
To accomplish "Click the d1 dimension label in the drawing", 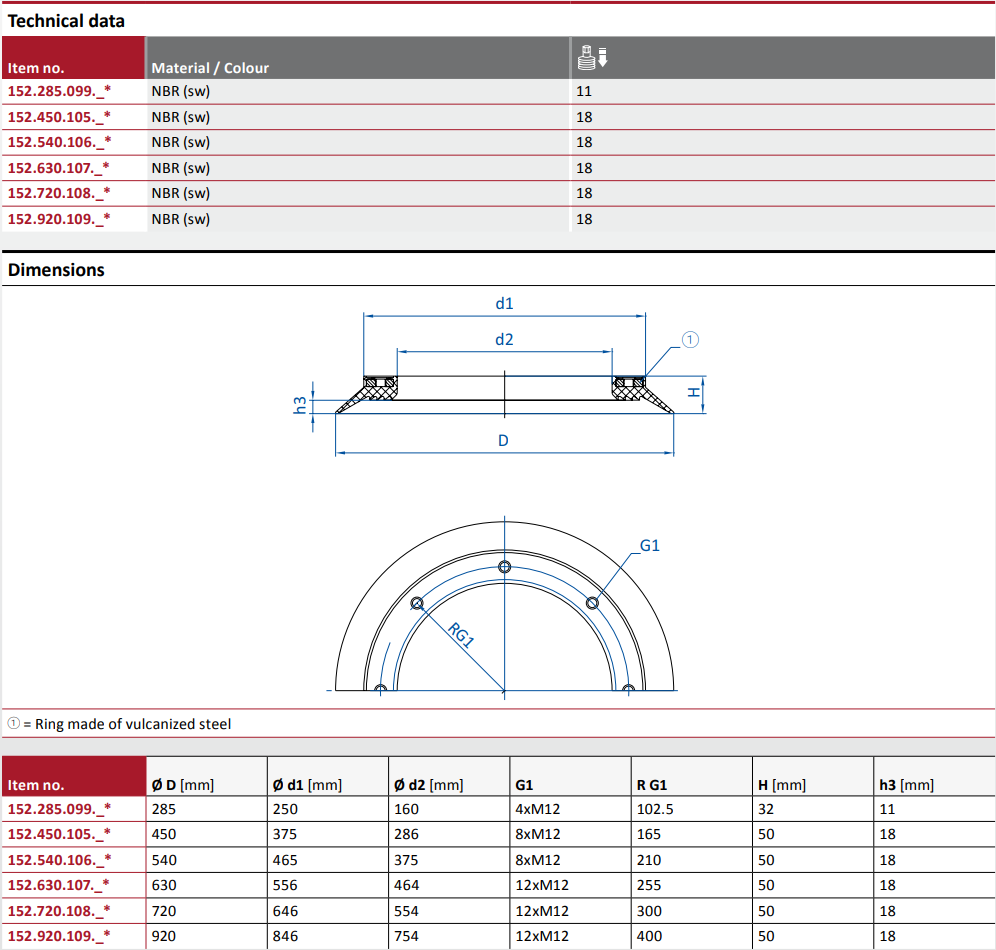I will coord(504,303).
